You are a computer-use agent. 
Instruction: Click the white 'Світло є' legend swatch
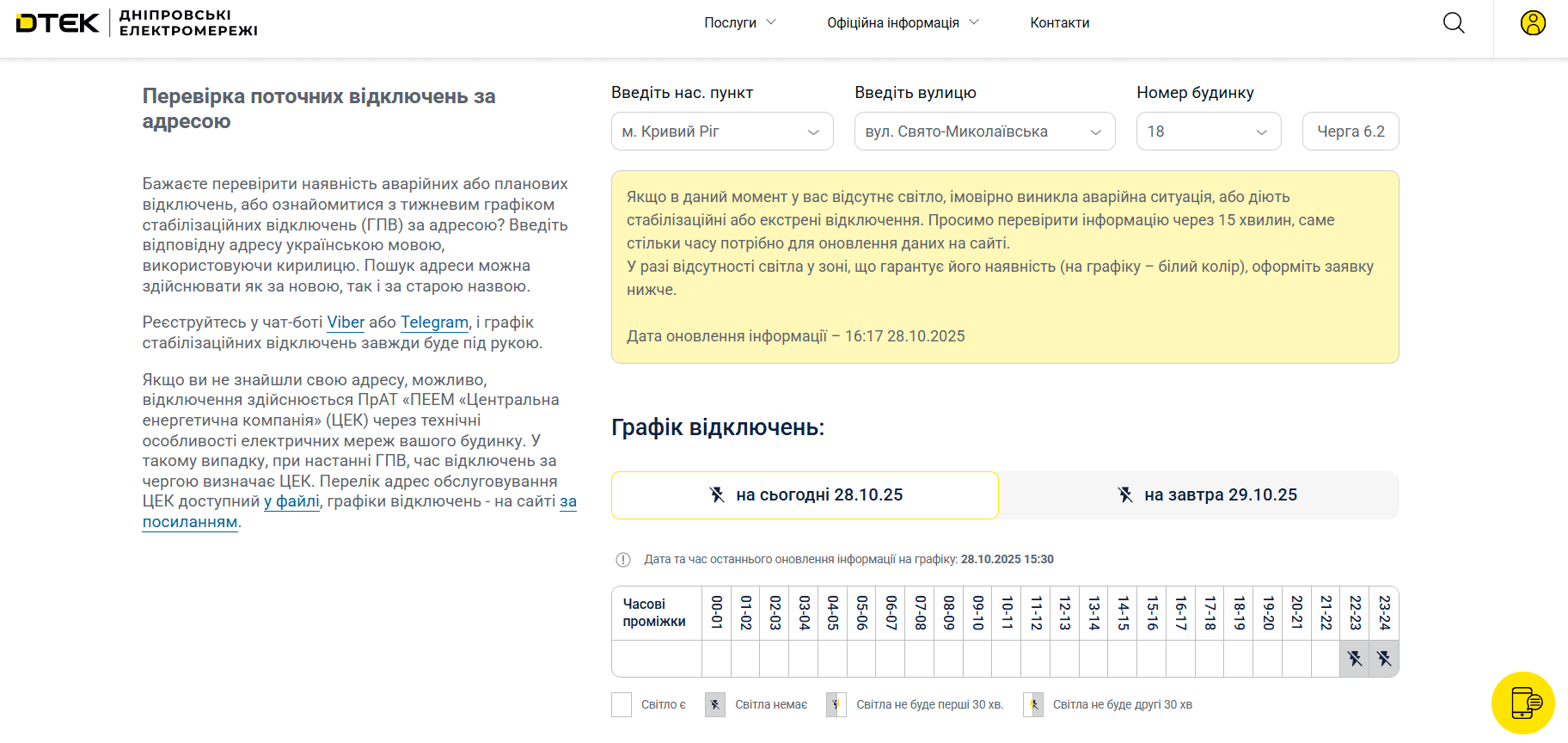pos(622,705)
